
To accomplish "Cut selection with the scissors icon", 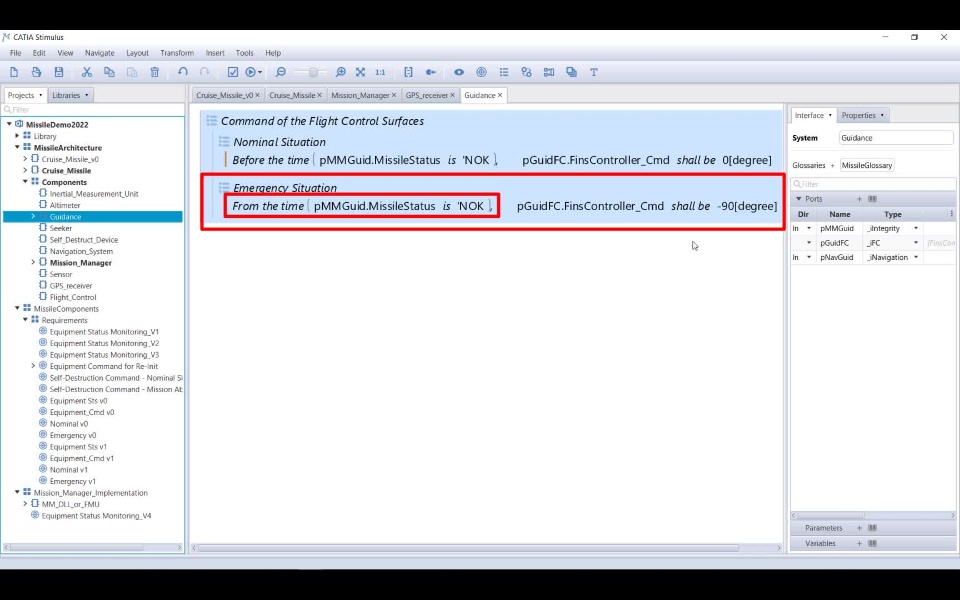I will pyautogui.click(x=86, y=72).
